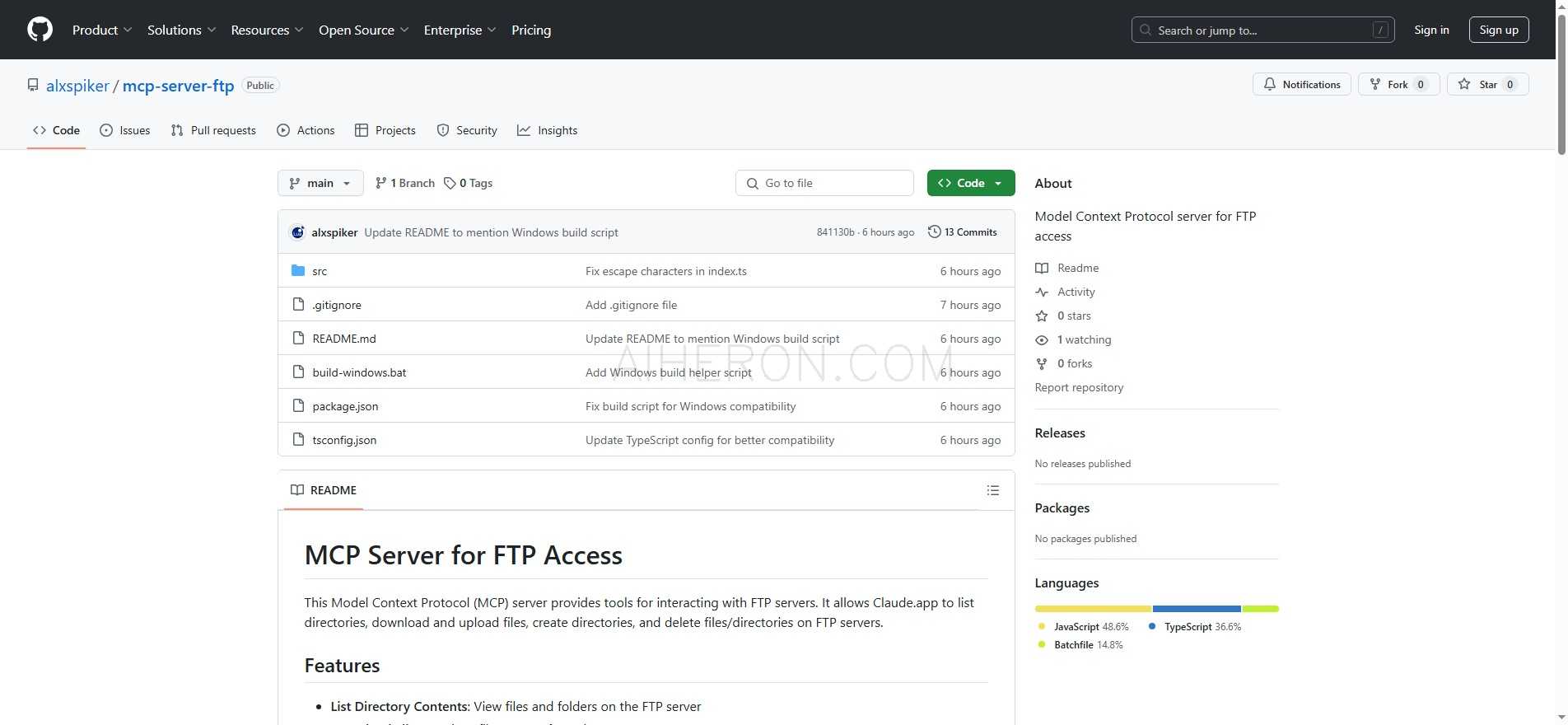1568x725 pixels.
Task: Click the search magnifier icon in header
Action: click(x=1146, y=30)
